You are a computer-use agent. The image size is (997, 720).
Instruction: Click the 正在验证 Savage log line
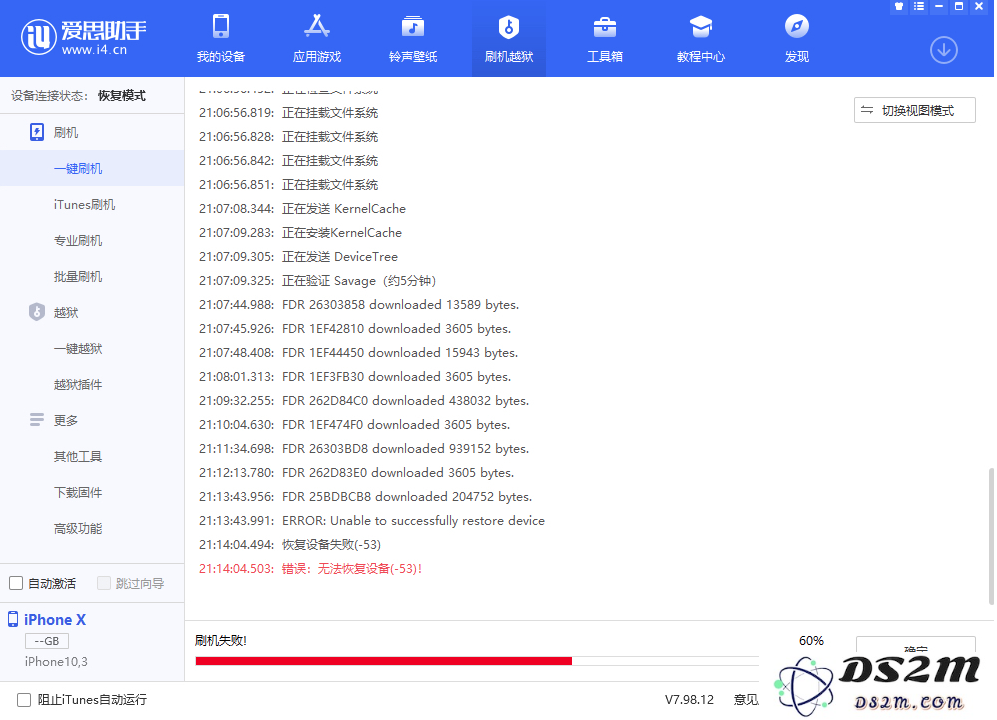click(317, 280)
